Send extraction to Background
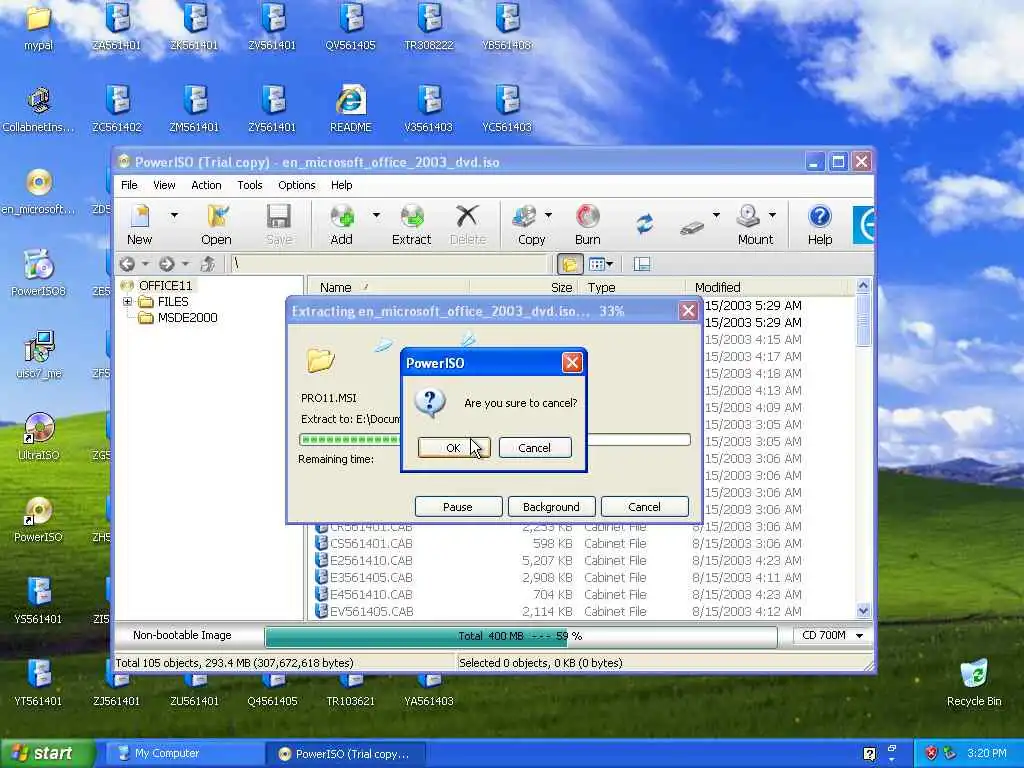 point(551,507)
